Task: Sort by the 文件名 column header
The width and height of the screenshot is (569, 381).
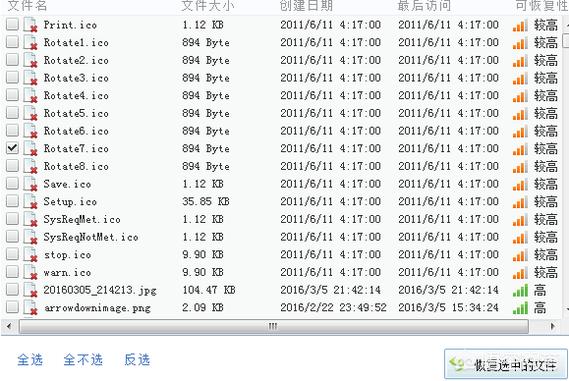Action: pyautogui.click(x=27, y=5)
